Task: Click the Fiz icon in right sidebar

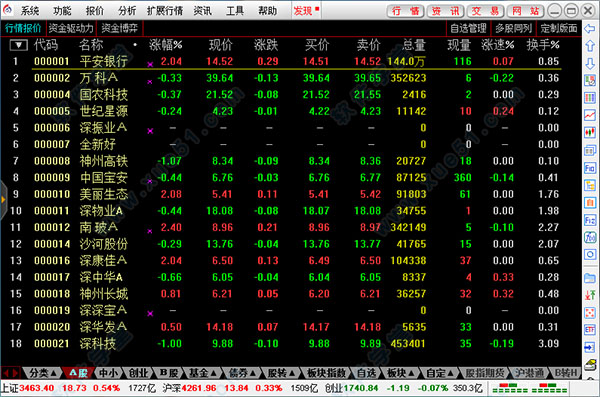Action: 590,220
